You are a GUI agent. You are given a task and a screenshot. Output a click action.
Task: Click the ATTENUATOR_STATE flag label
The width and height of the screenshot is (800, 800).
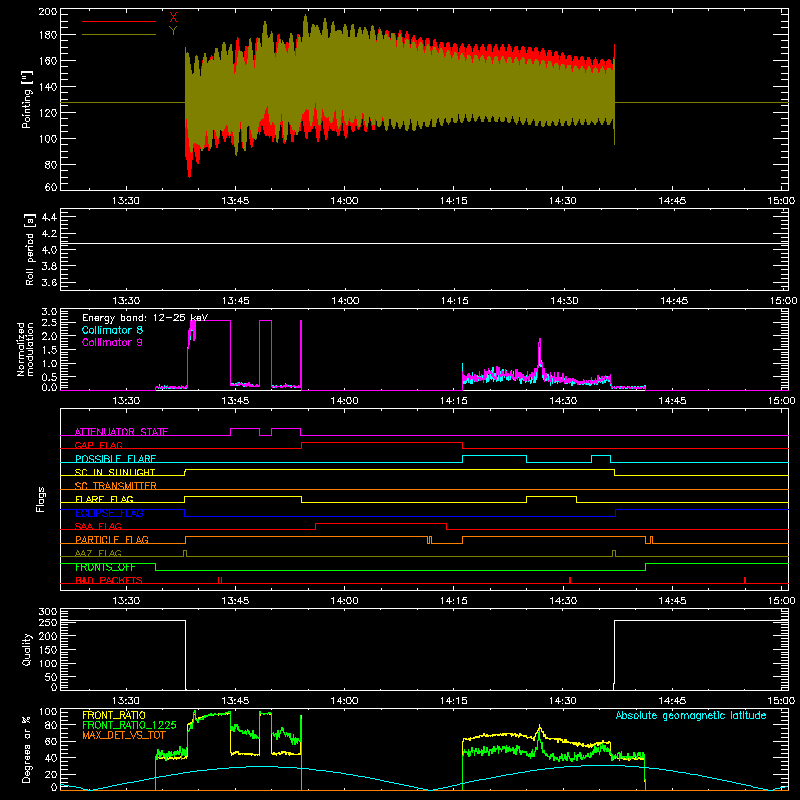pyautogui.click(x=121, y=432)
